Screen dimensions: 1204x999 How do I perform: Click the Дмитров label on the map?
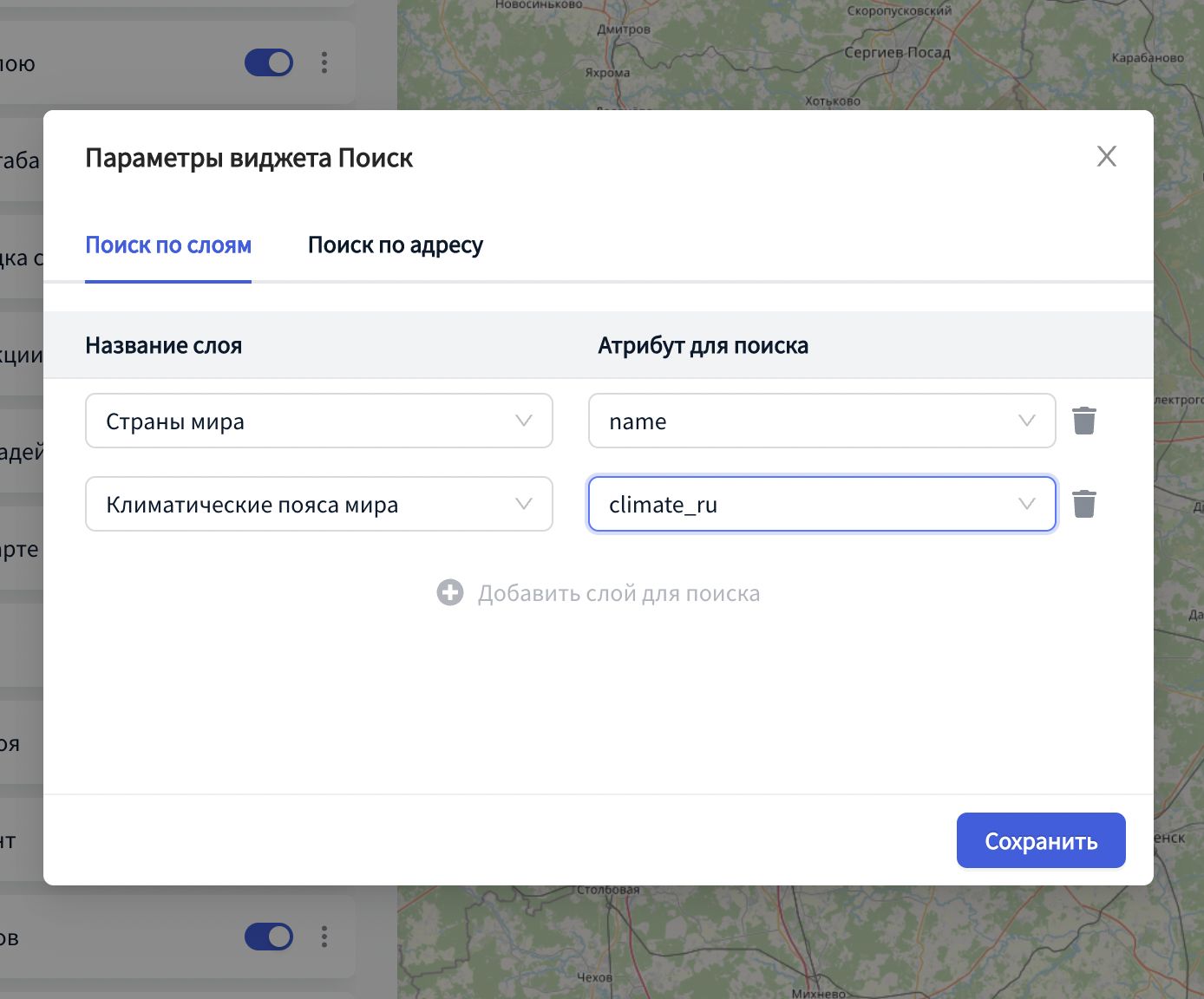[x=623, y=29]
